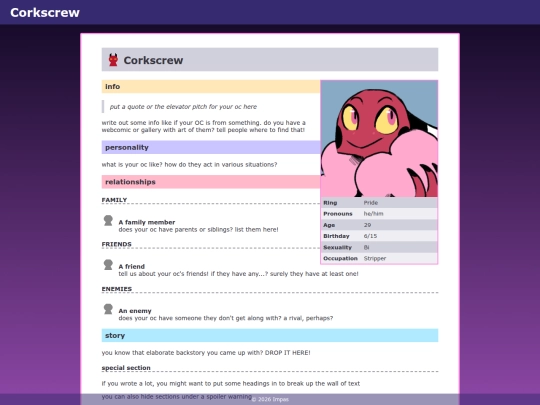540x405 pixels.
Task: Click the '© 2026 Impas' footer text
Action: click(270, 399)
